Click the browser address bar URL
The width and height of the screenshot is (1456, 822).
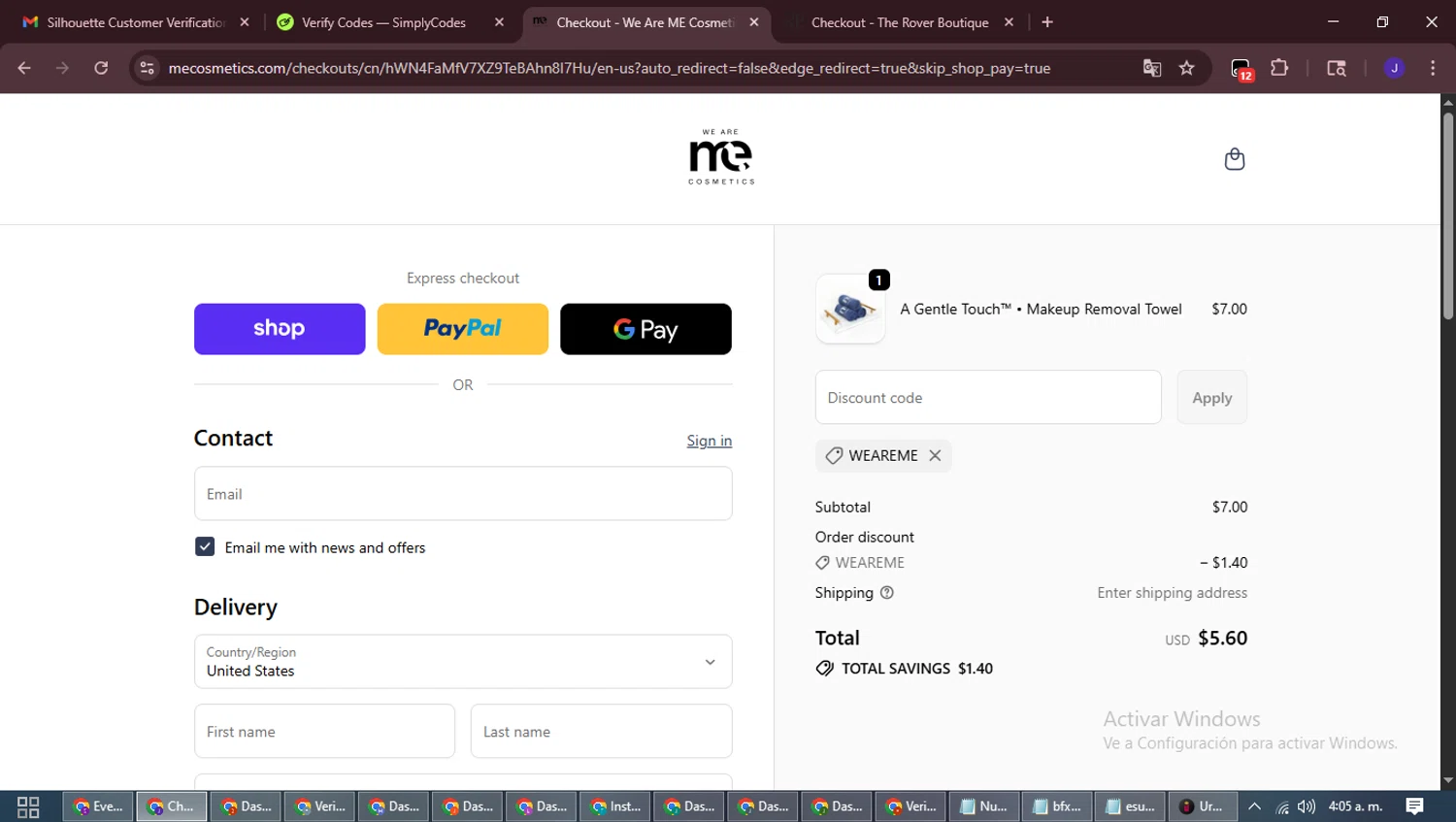[x=609, y=68]
